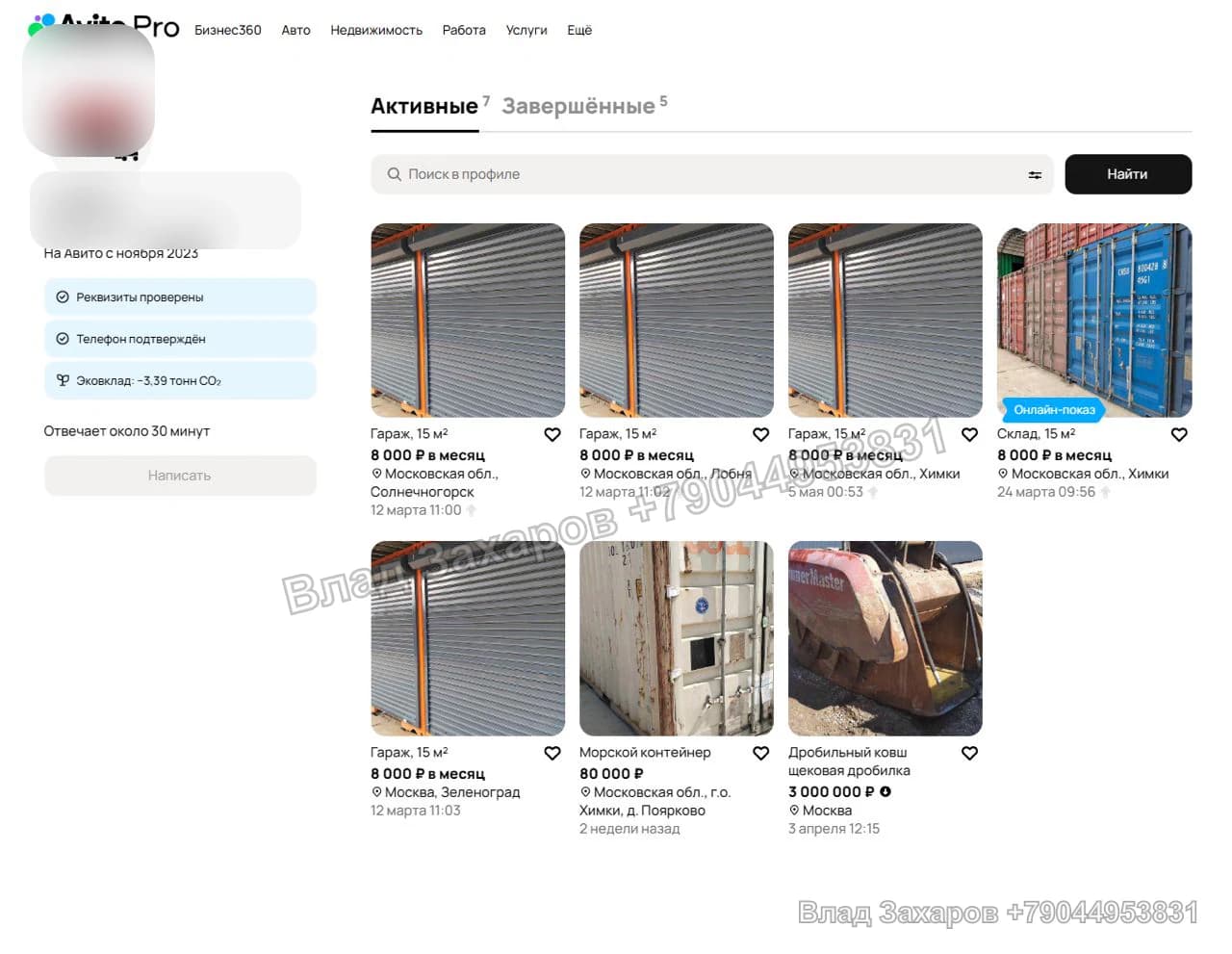The width and height of the screenshot is (1232, 954).
Task: Open the Зеленоград garage photo
Action: click(x=468, y=638)
